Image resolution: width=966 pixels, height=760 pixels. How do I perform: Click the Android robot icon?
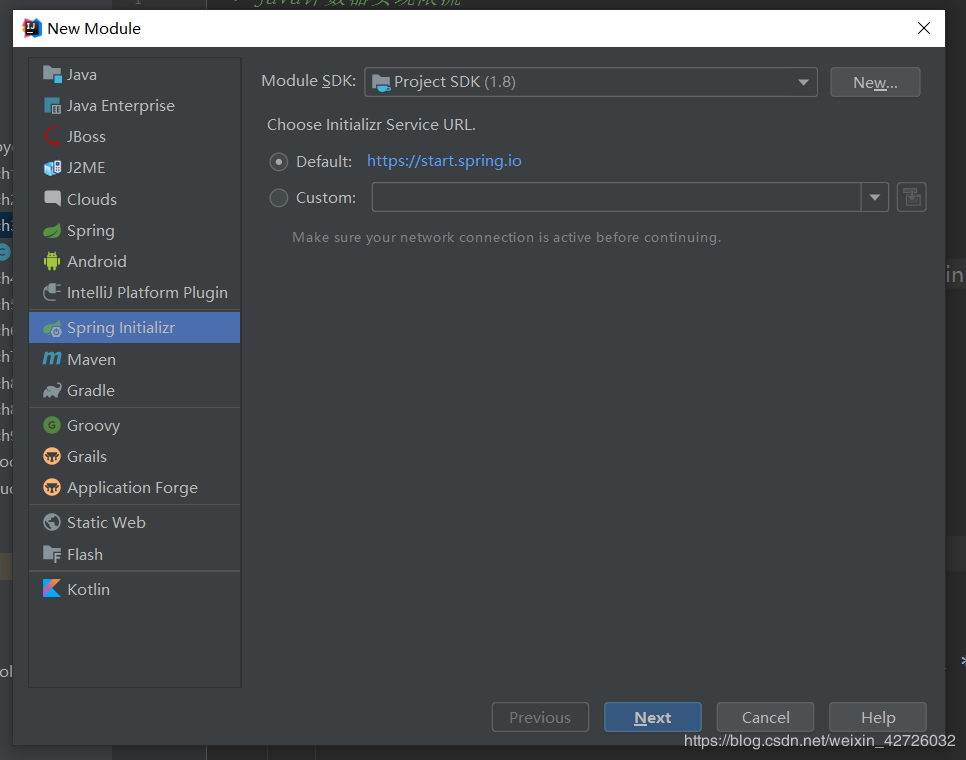coord(52,261)
